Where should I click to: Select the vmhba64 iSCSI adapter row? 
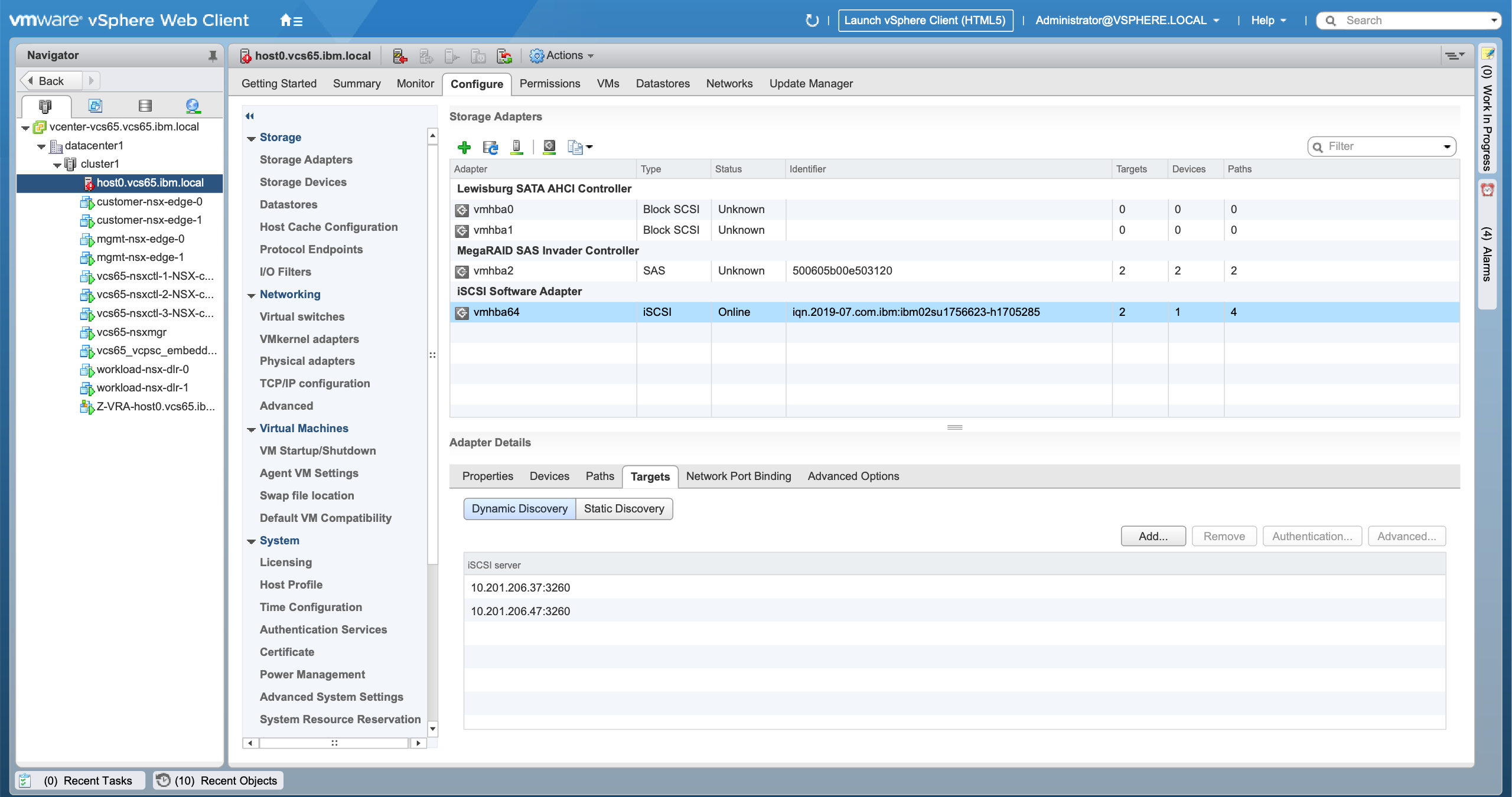(954, 312)
